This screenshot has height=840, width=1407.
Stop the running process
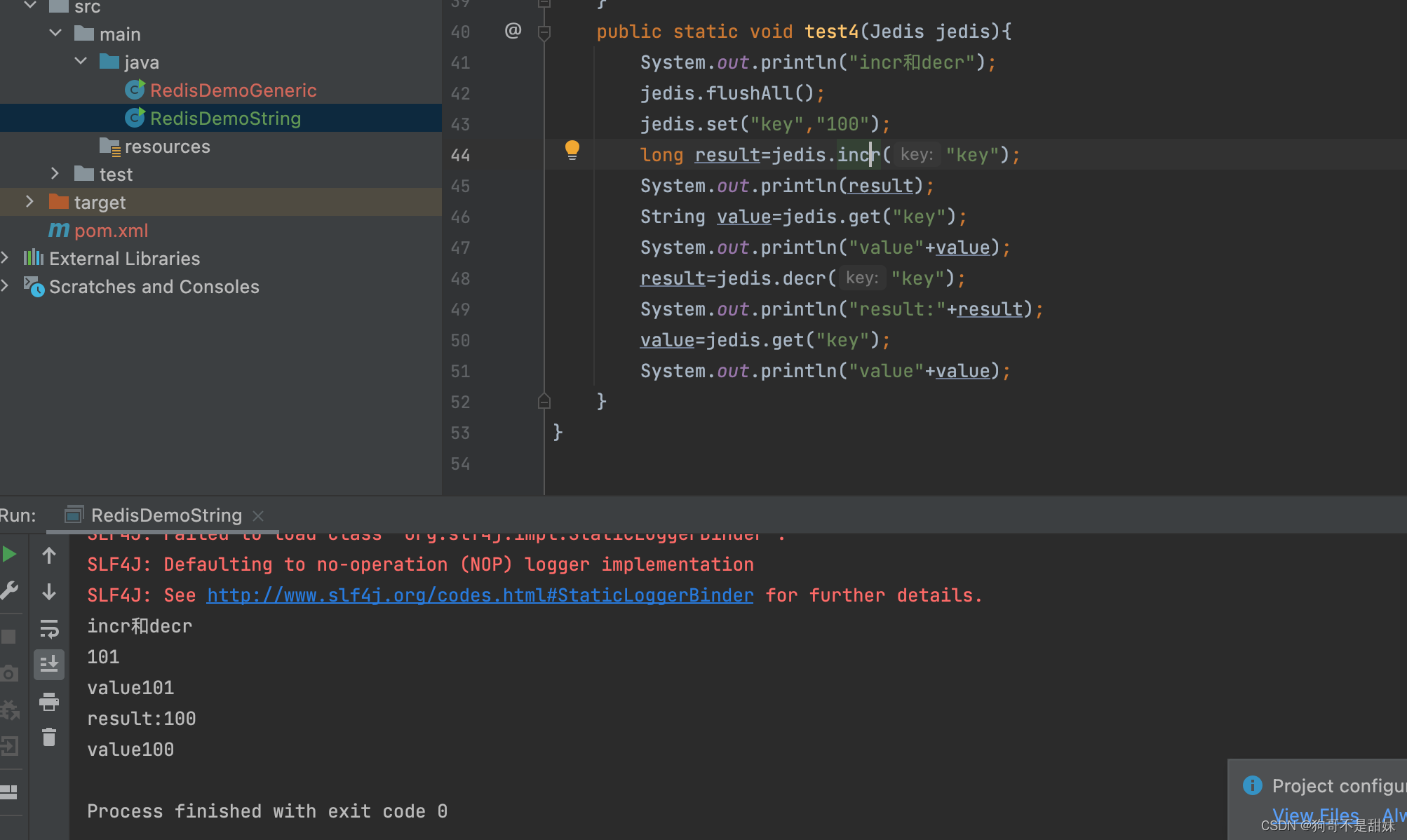tap(10, 637)
